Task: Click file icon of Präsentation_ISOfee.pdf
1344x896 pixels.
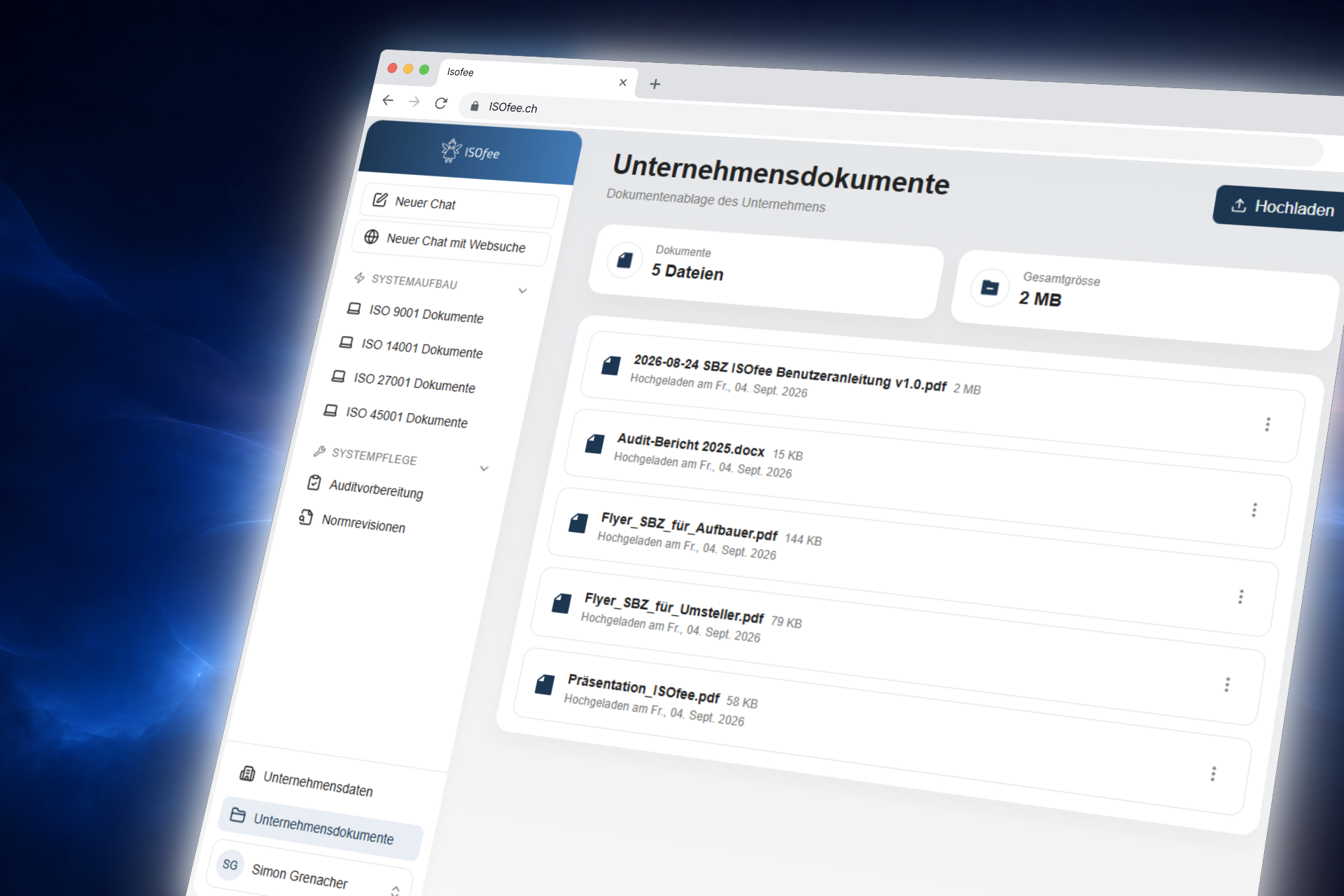Action: 545,684
